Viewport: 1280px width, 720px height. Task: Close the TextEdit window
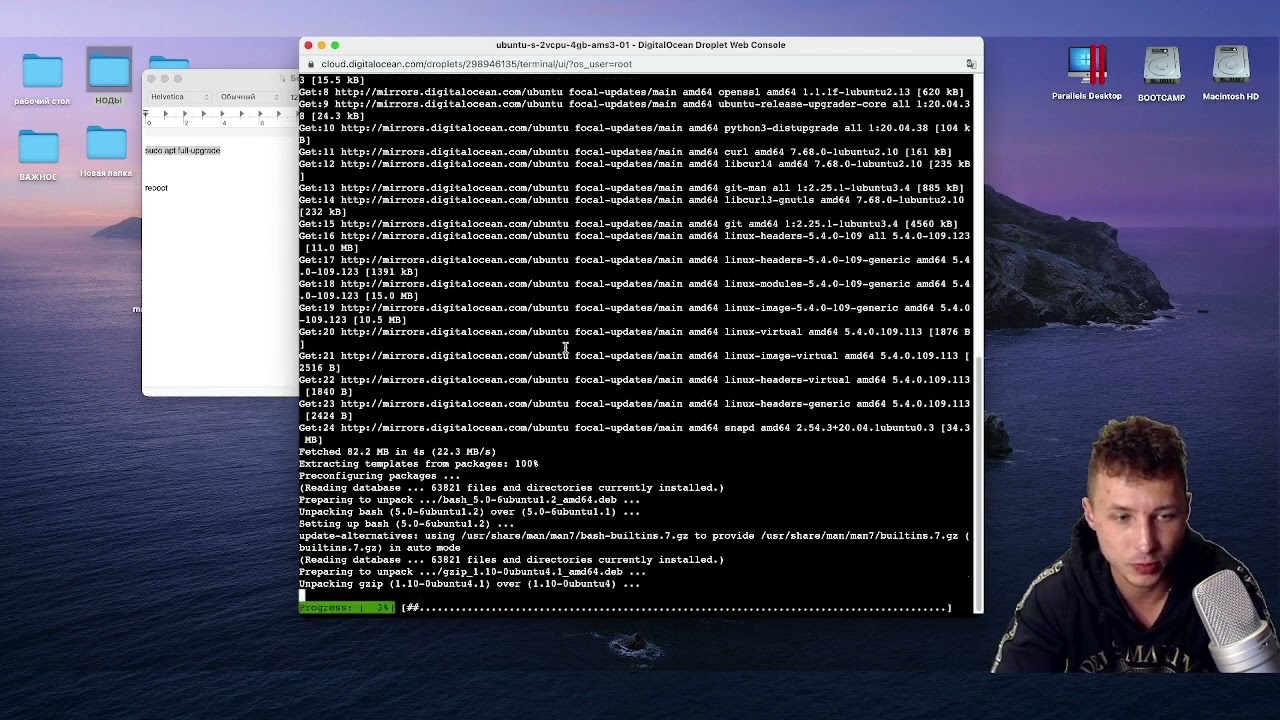[151, 79]
